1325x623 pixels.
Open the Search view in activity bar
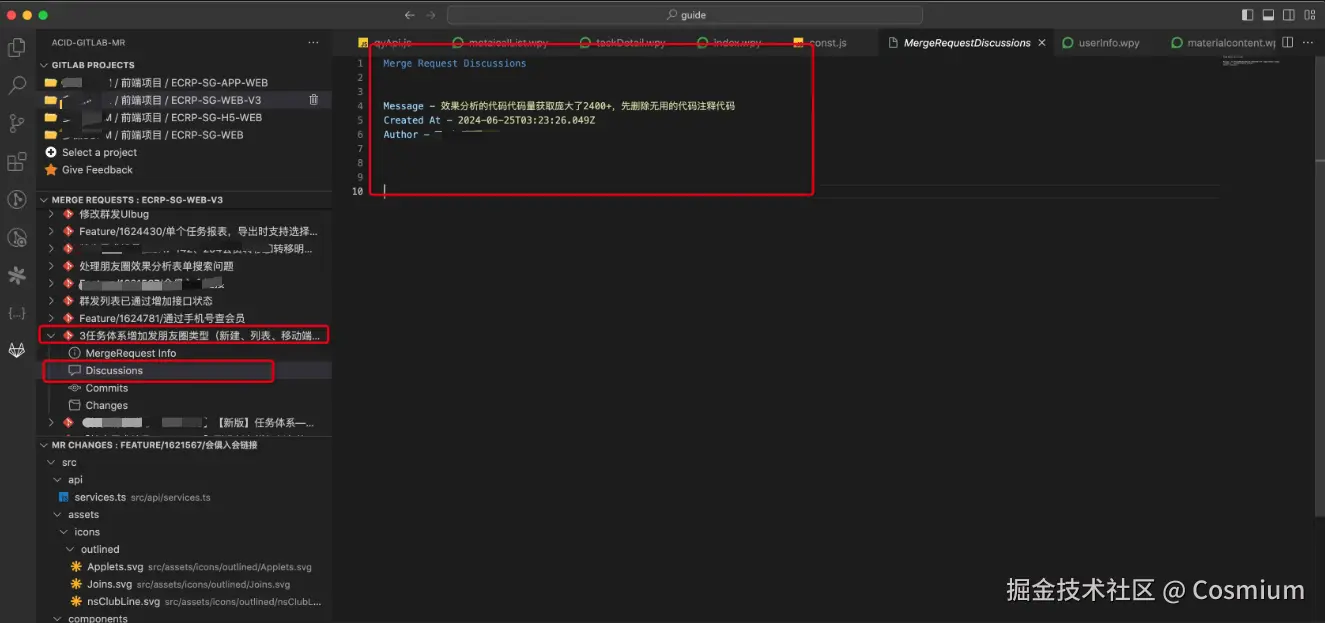(17, 86)
